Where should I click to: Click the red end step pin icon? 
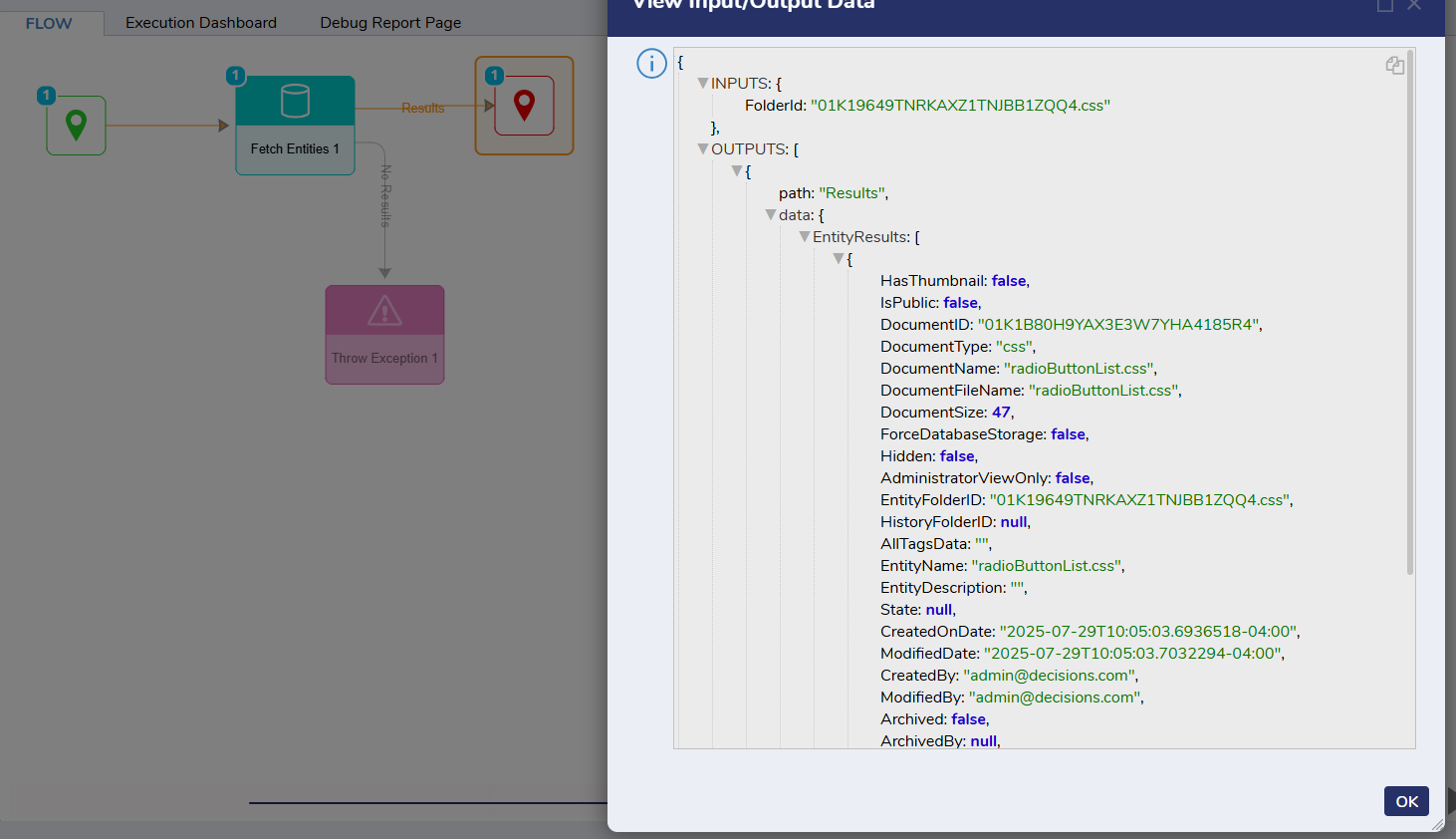point(524,105)
